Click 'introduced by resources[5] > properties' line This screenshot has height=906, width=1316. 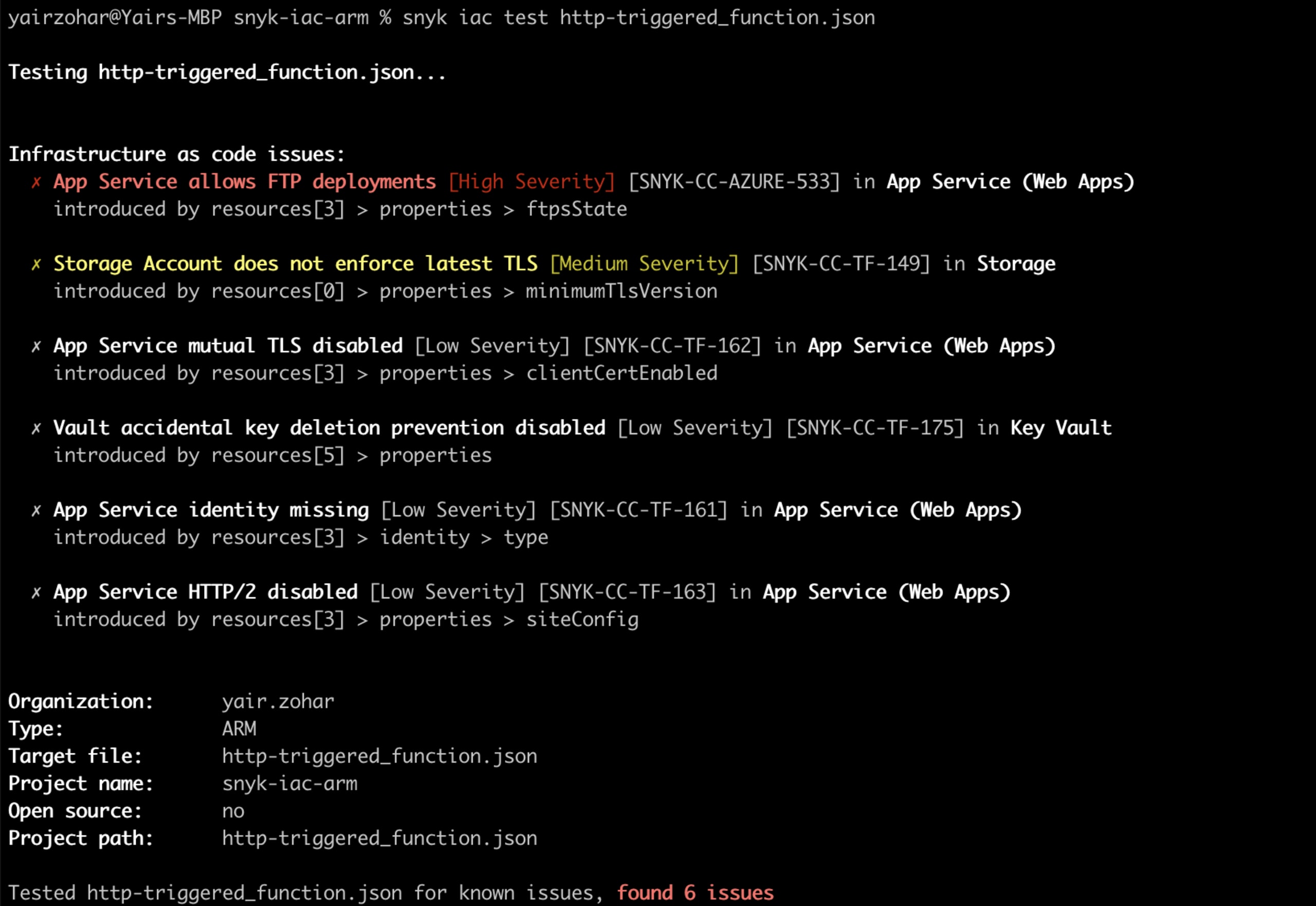272,456
